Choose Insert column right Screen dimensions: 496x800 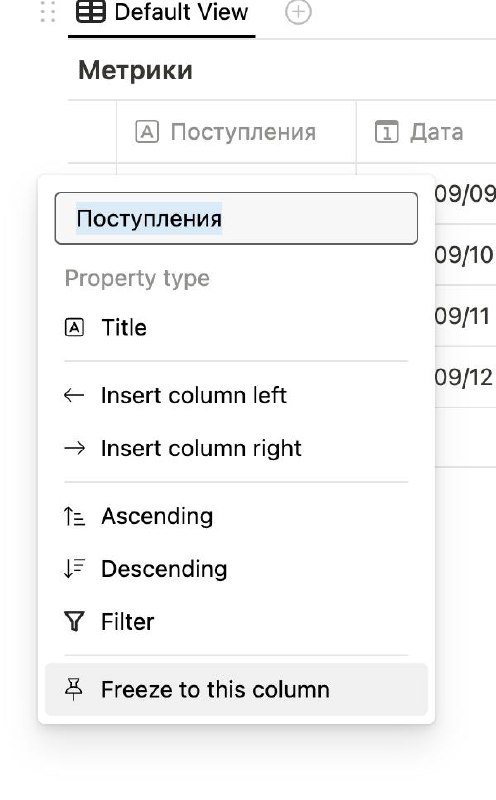236,448
